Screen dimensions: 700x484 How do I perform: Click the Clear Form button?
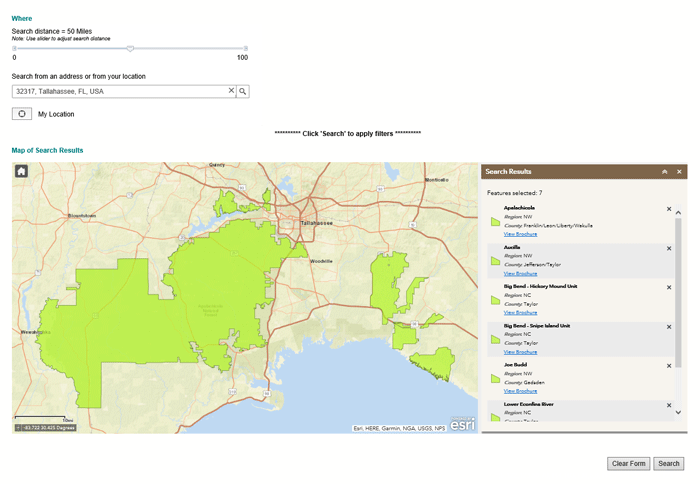point(627,463)
